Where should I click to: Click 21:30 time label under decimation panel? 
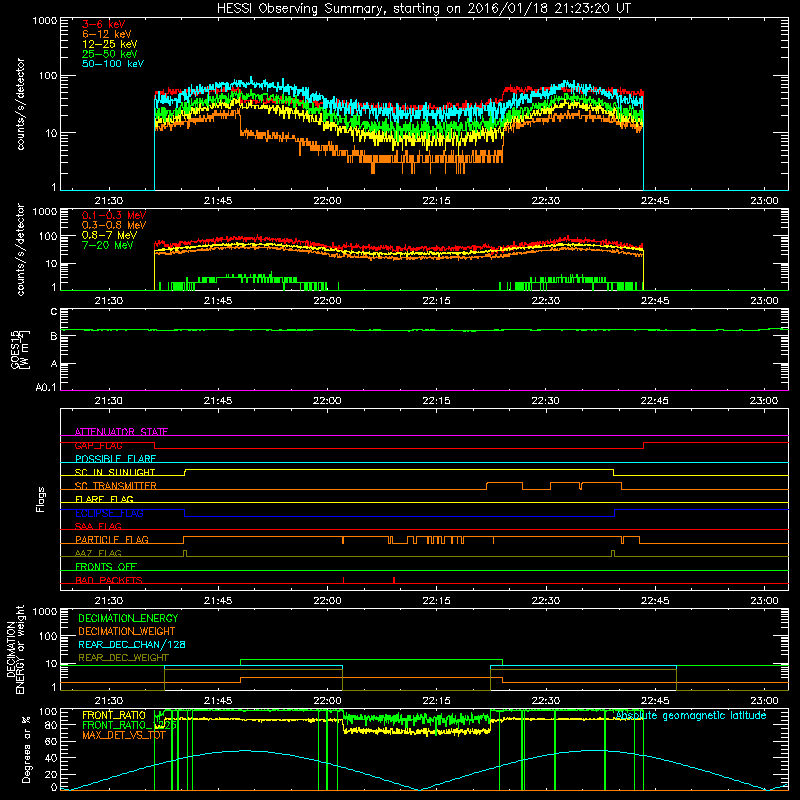click(109, 701)
